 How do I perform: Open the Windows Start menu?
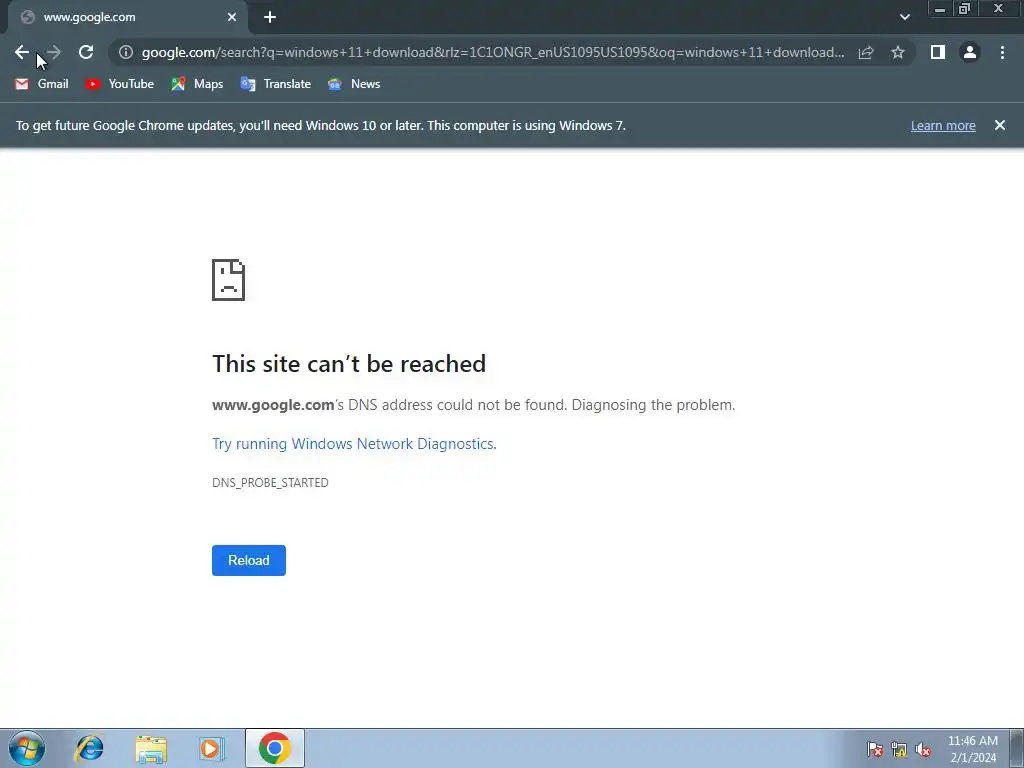tap(27, 748)
